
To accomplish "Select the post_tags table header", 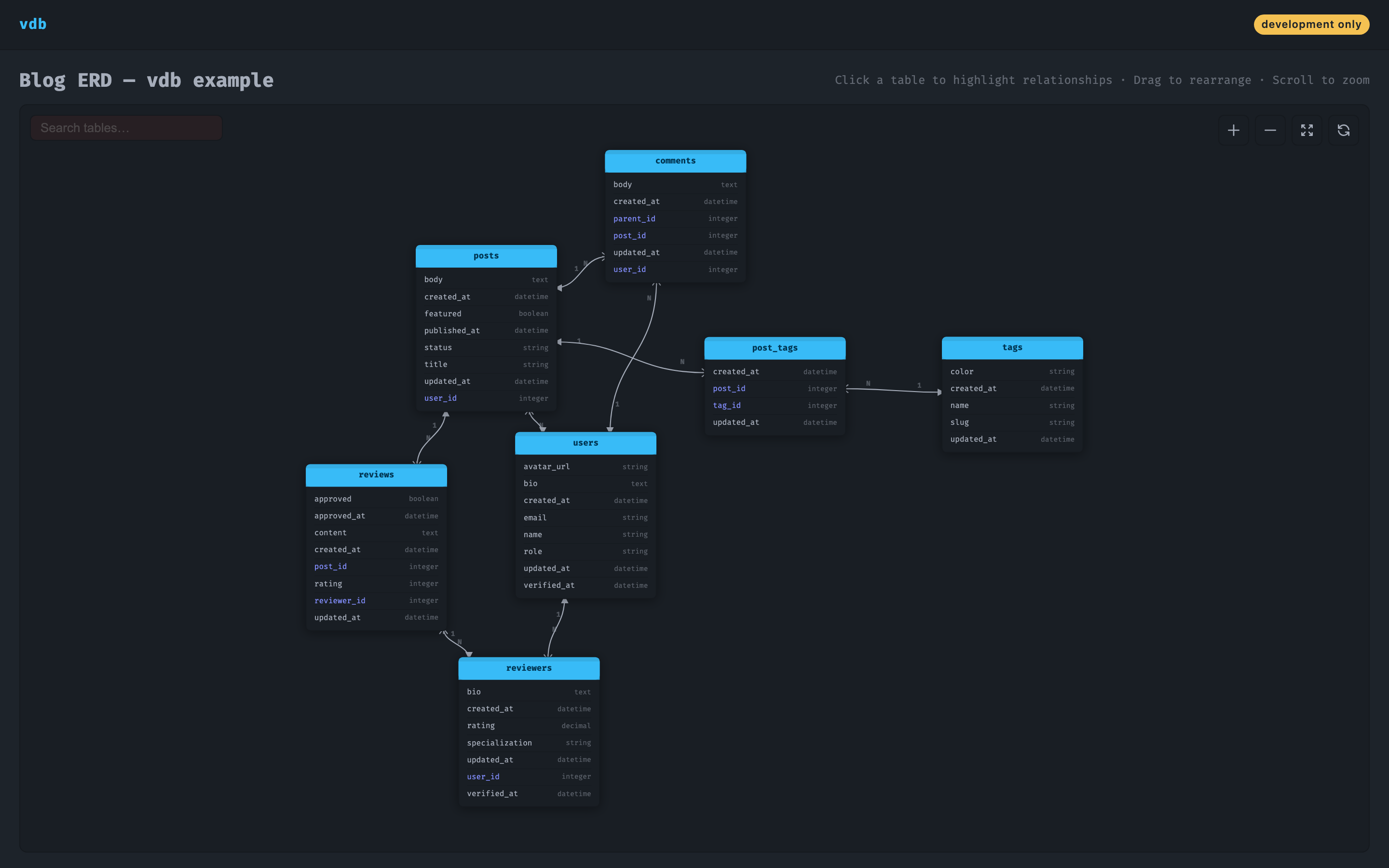I will (774, 347).
